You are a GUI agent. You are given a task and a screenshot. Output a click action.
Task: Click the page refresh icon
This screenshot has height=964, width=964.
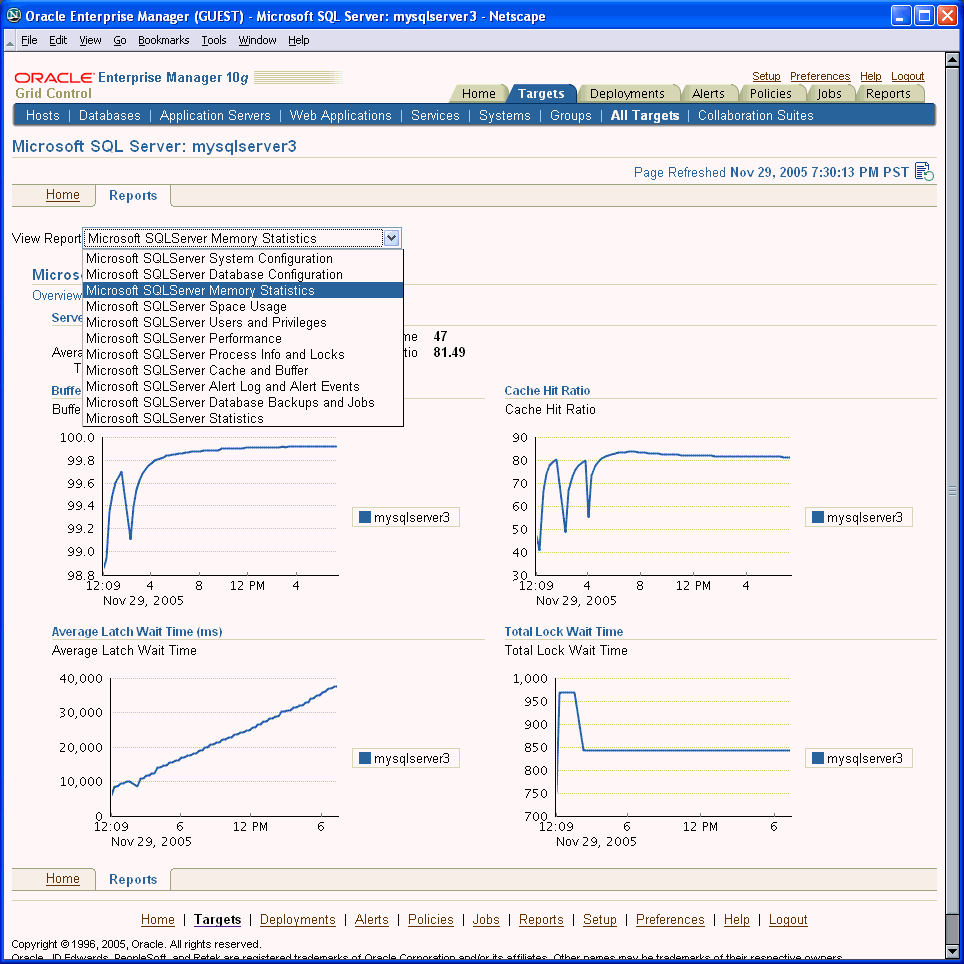coord(924,172)
